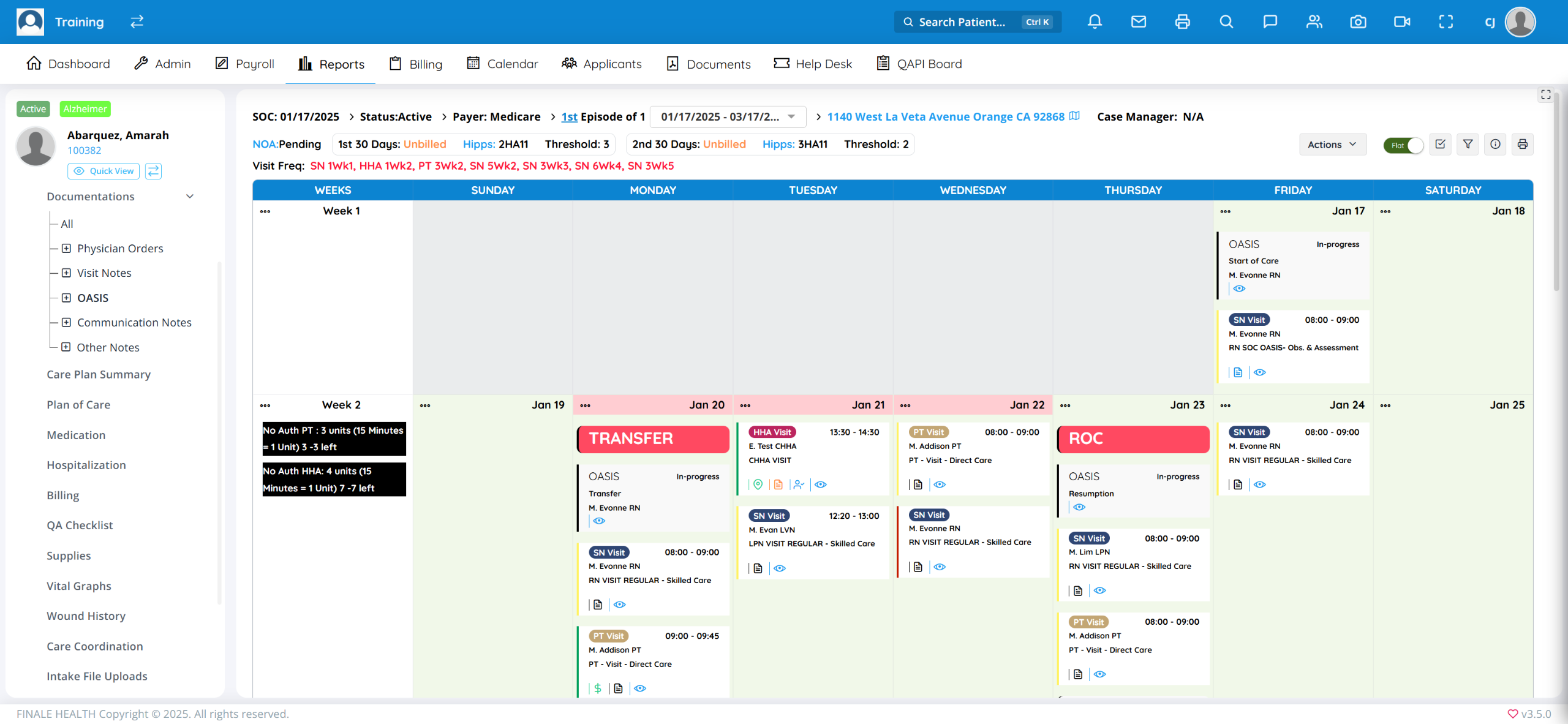Open the episode date range dropdown
Screen dimensions: 1568x724
coord(728,116)
